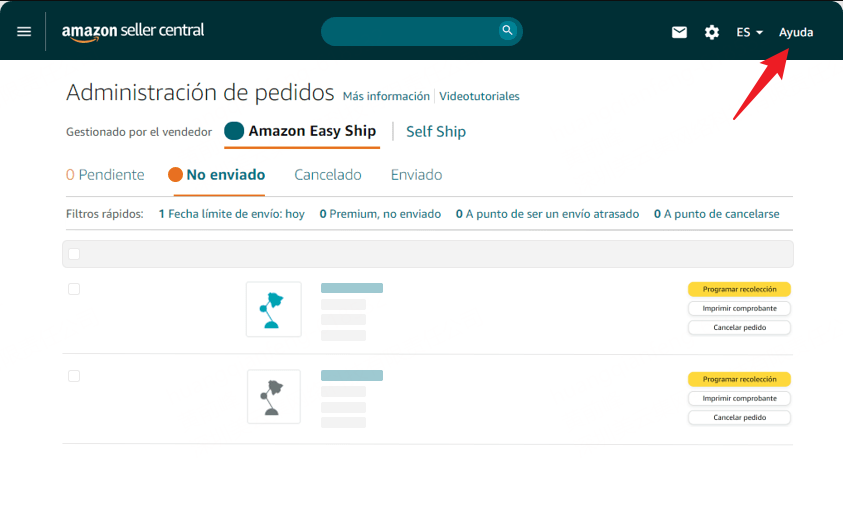
Task: Open the settings gear icon
Action: [x=712, y=32]
